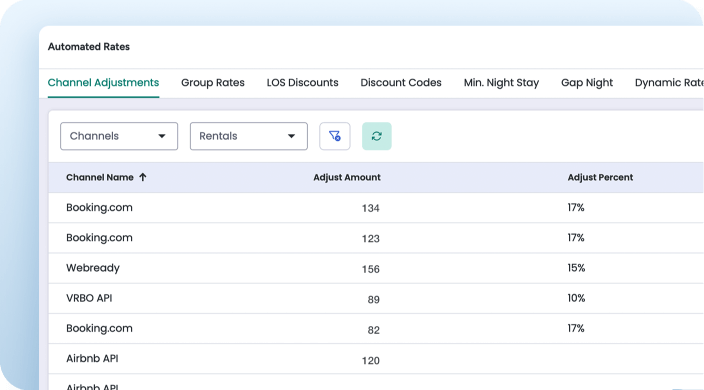Toggle the Channel Name sort arrow
Viewport: 704px width, 390px height.
pyautogui.click(x=143, y=177)
